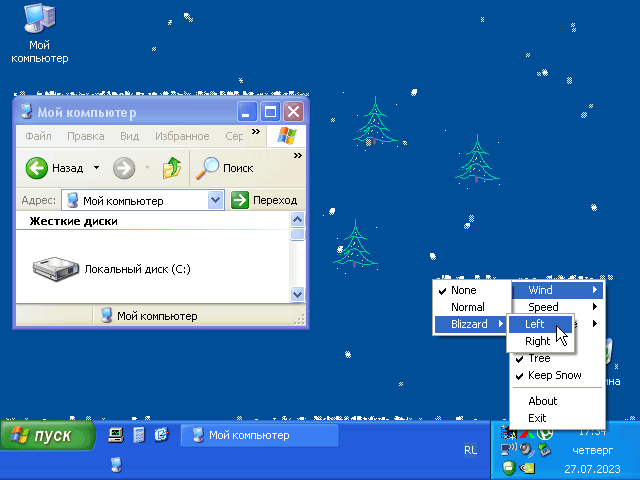Expand the Wind submenu
Viewport: 640px width, 480px height.
tap(558, 290)
